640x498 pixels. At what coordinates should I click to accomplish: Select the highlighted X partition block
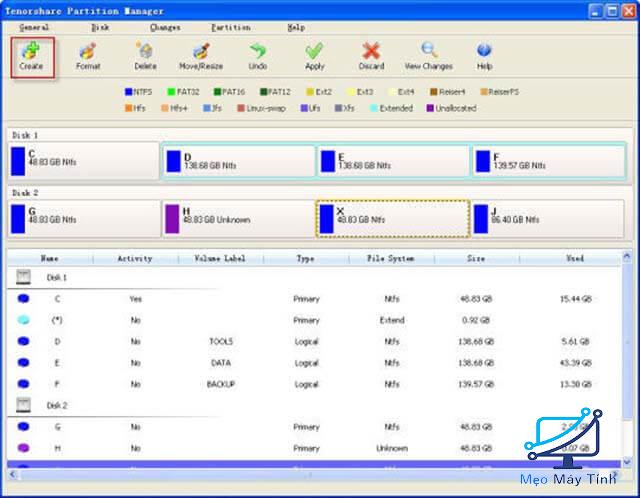click(393, 218)
